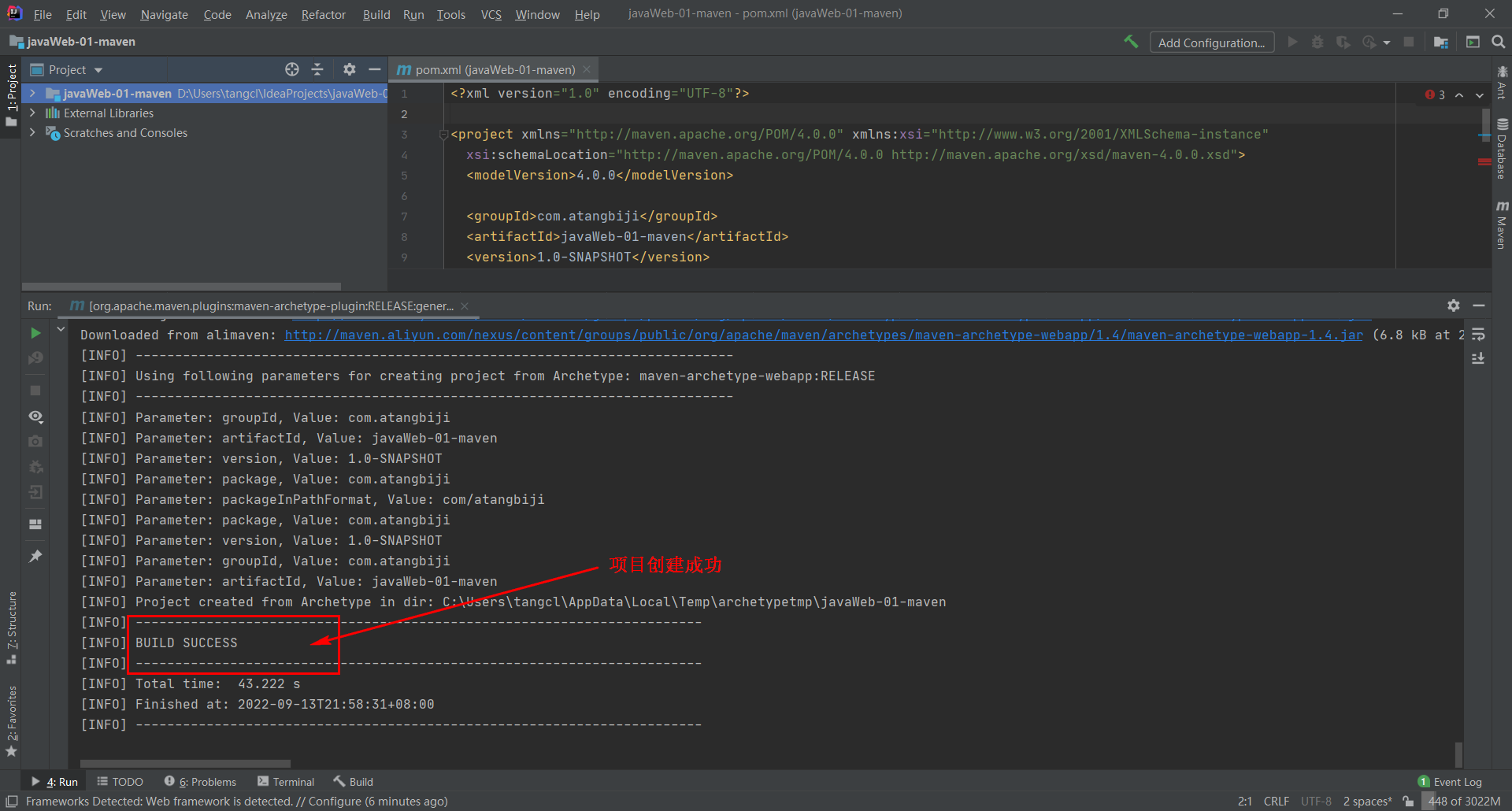Open the 6: Problems tool window
The height and width of the screenshot is (811, 1512).
200,781
